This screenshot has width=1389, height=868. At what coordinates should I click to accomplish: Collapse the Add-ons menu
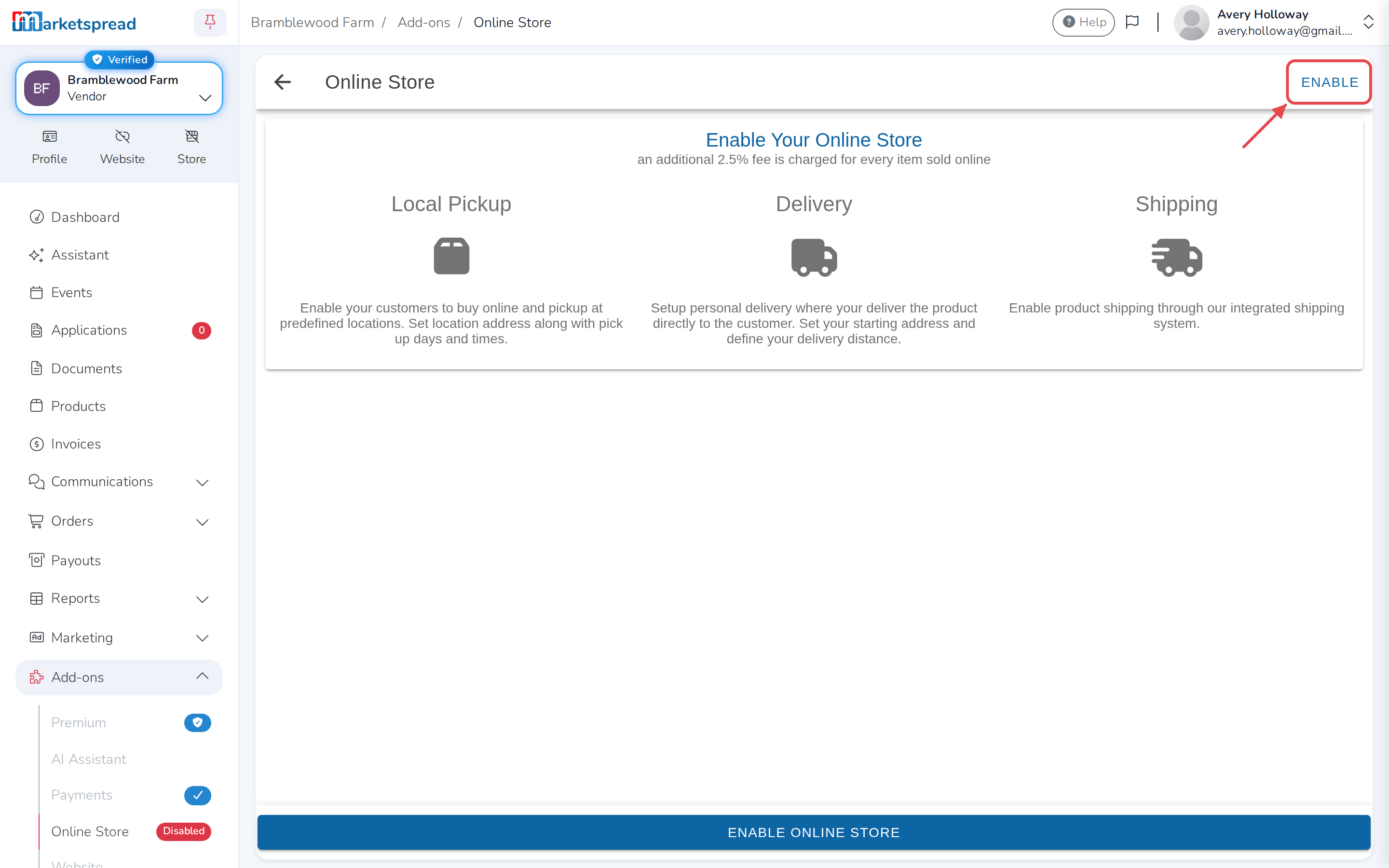[202, 676]
